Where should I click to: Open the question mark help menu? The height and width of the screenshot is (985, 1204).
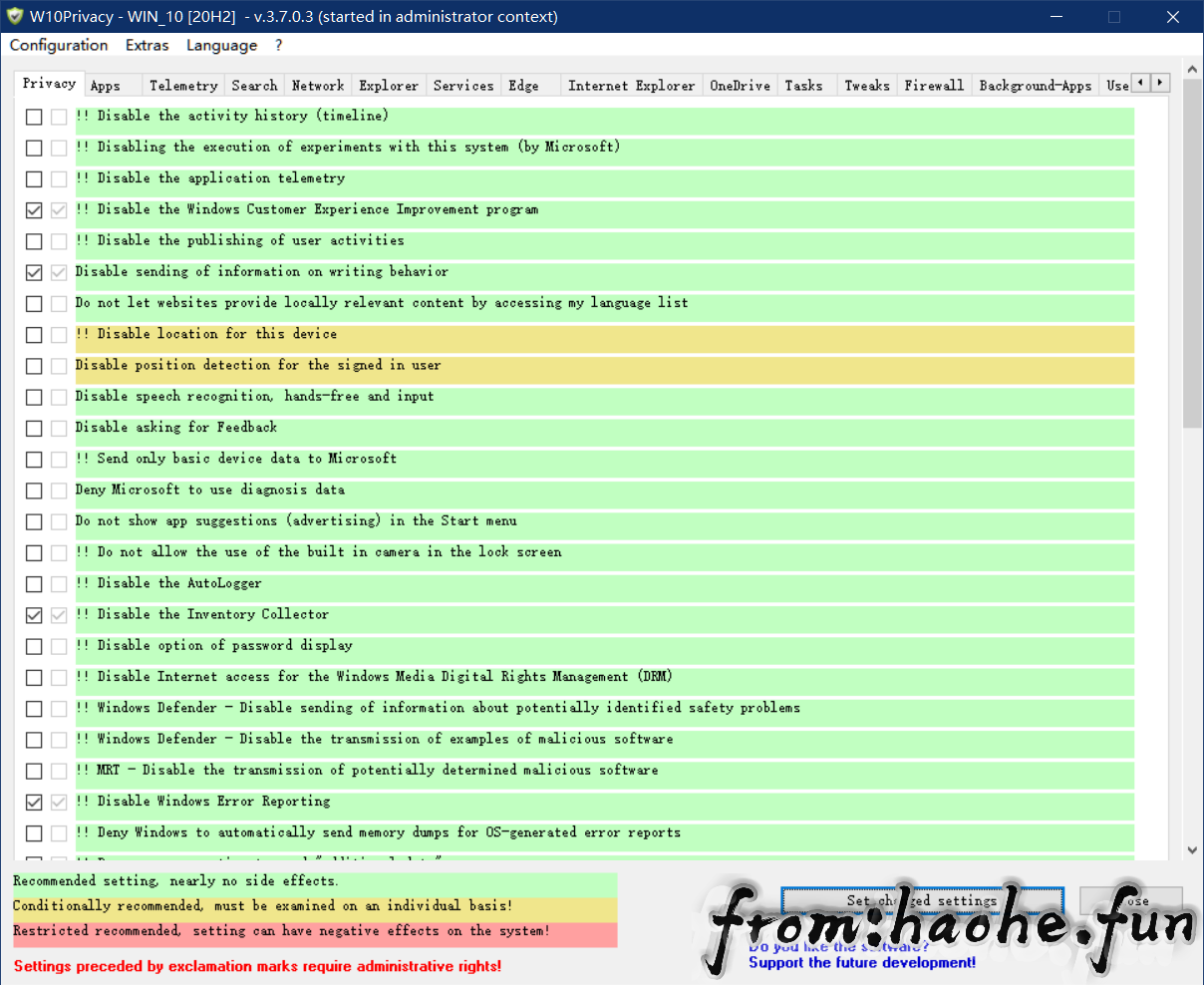point(279,45)
